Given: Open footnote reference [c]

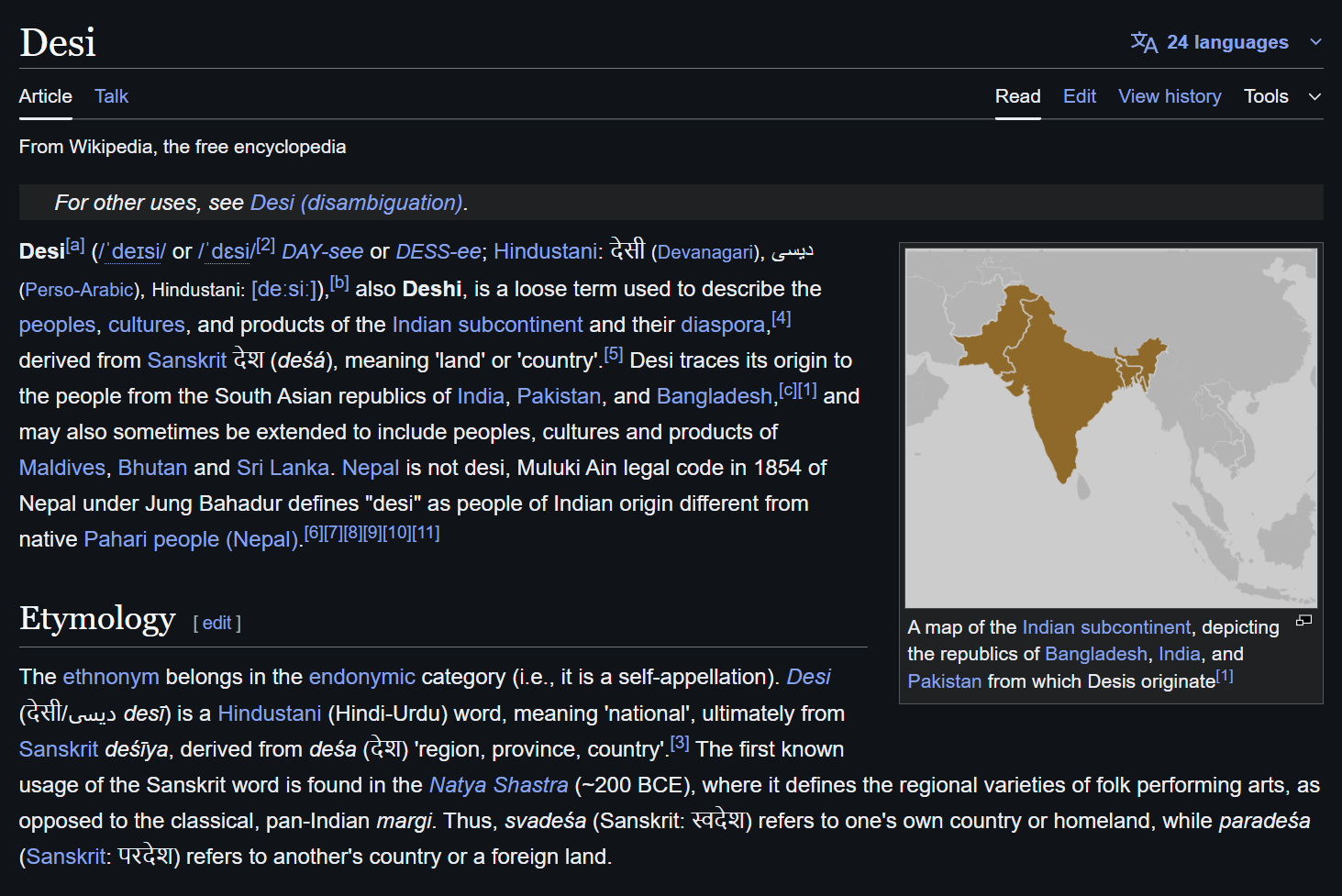Looking at the screenshot, I should coord(788,390).
